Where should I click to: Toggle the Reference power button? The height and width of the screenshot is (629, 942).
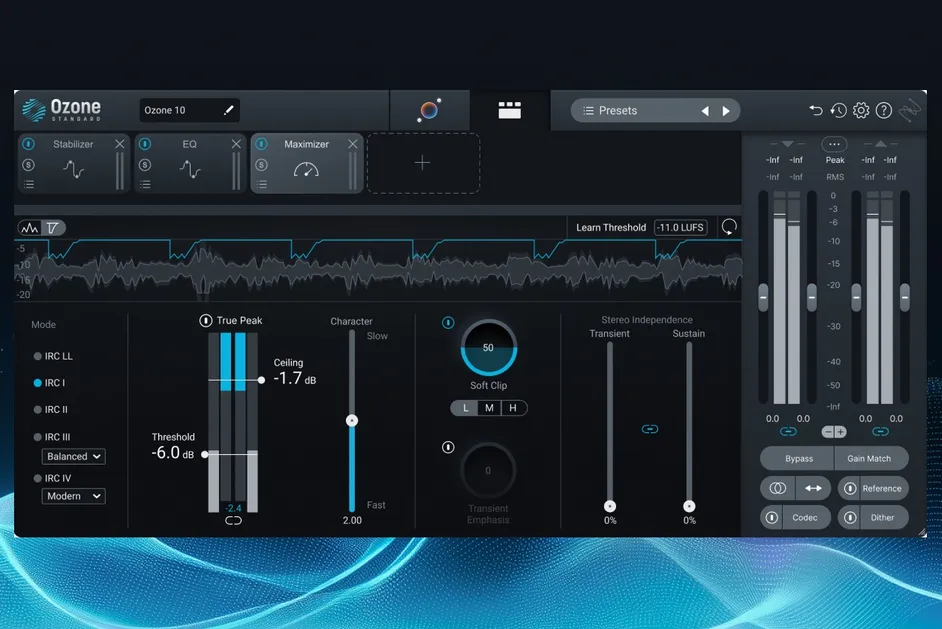tap(850, 488)
